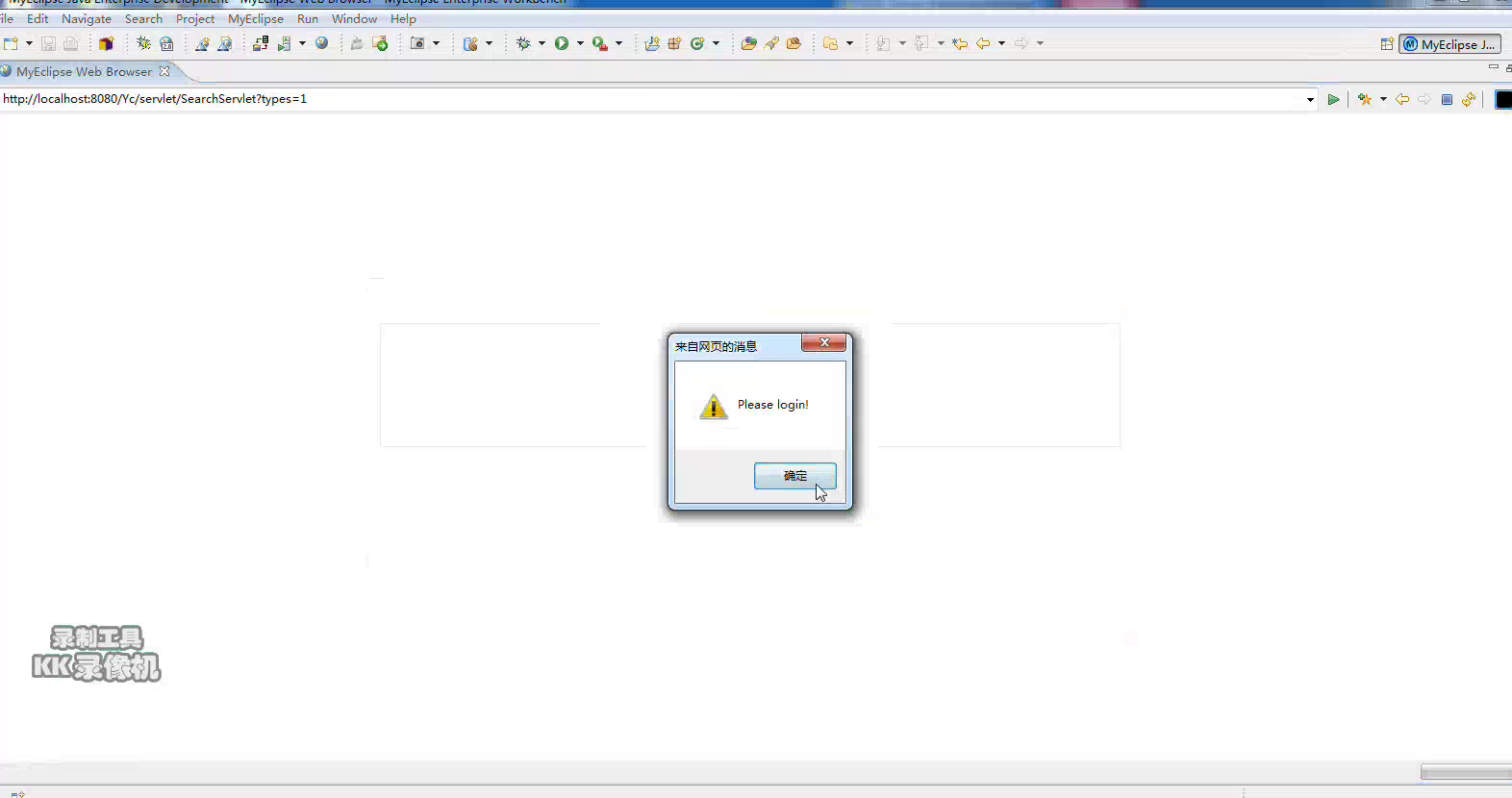Image resolution: width=1512 pixels, height=798 pixels.
Task: Click the browser Go green arrow
Action: coord(1333,99)
